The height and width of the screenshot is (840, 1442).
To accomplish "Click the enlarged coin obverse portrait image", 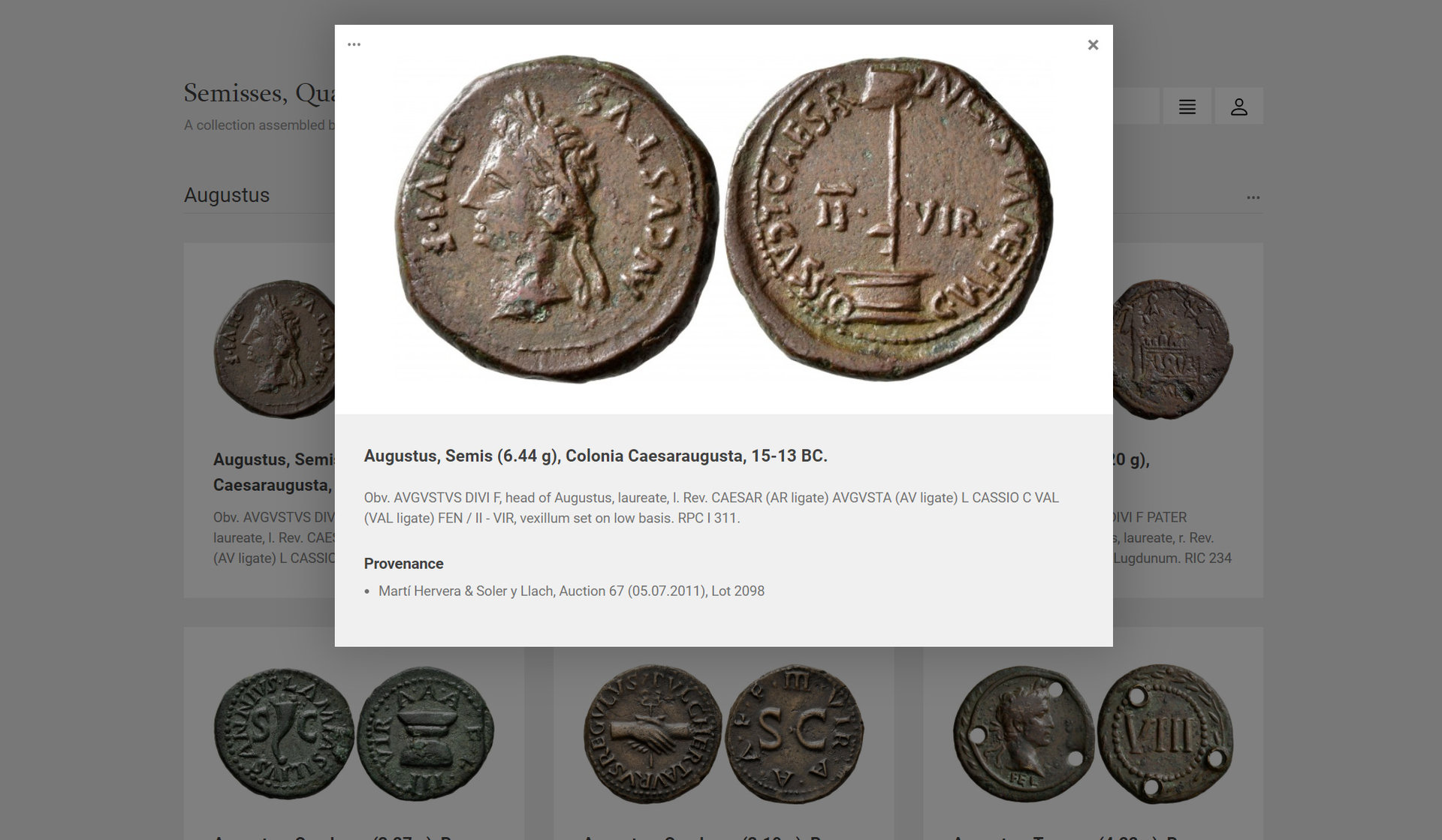I will coord(556,218).
